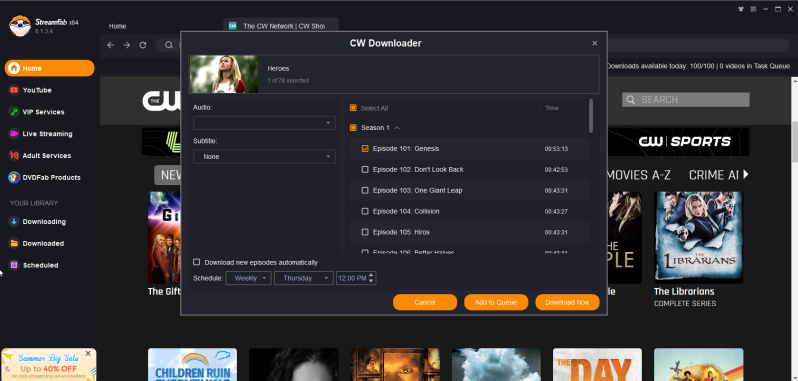Image resolution: width=798 pixels, height=381 pixels.
Task: Click the CW tab favicon
Action: coord(233,25)
